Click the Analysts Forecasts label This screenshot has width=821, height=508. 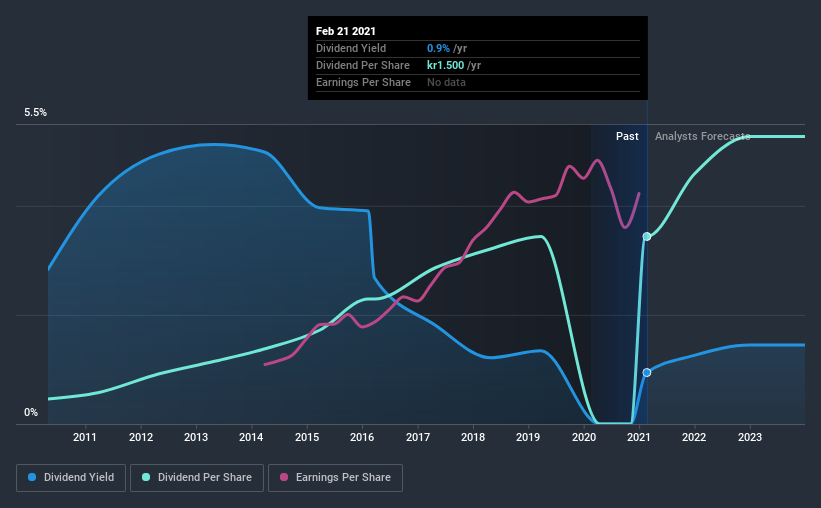(x=703, y=136)
